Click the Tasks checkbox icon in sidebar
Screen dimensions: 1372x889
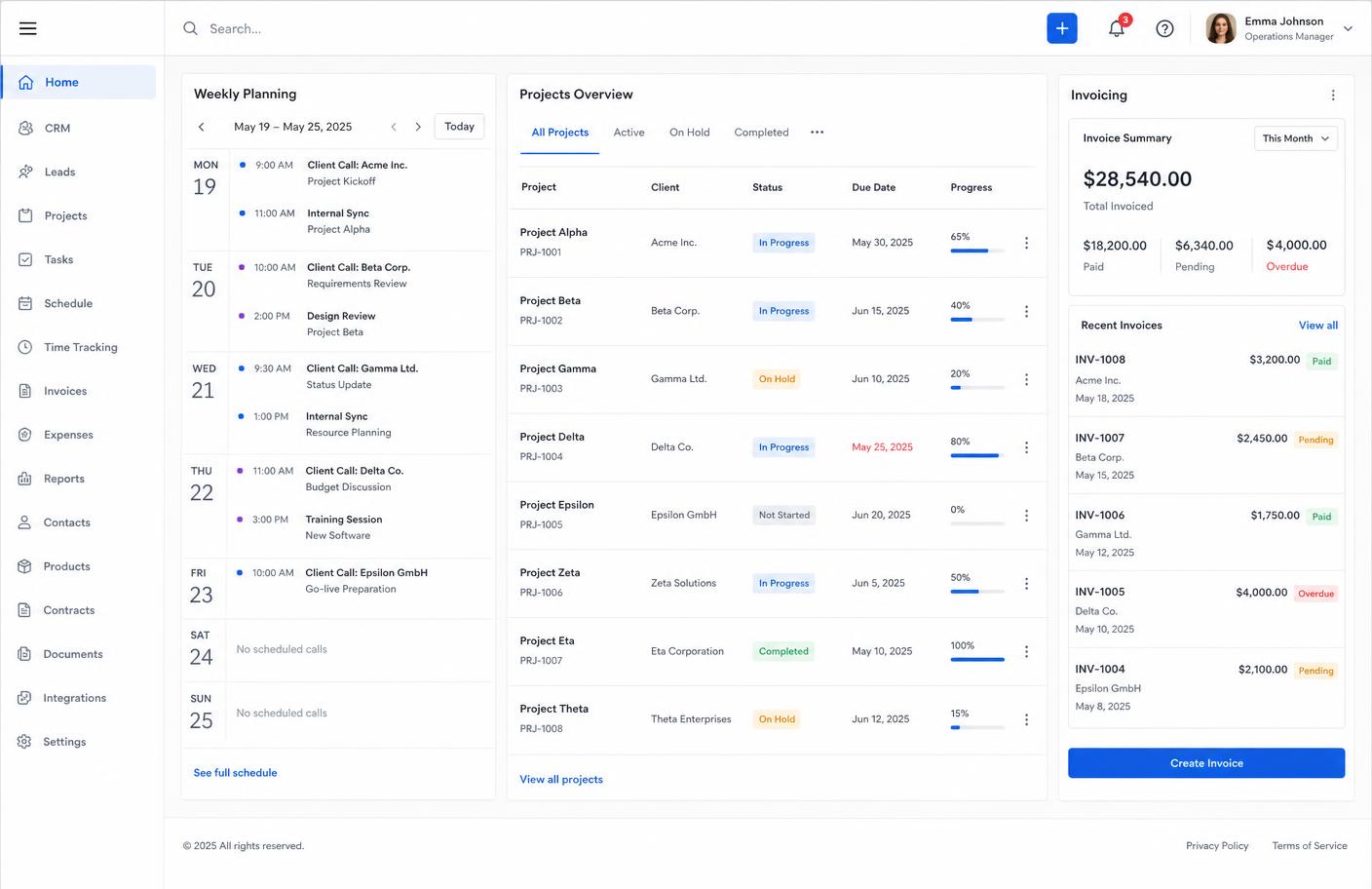tap(25, 259)
